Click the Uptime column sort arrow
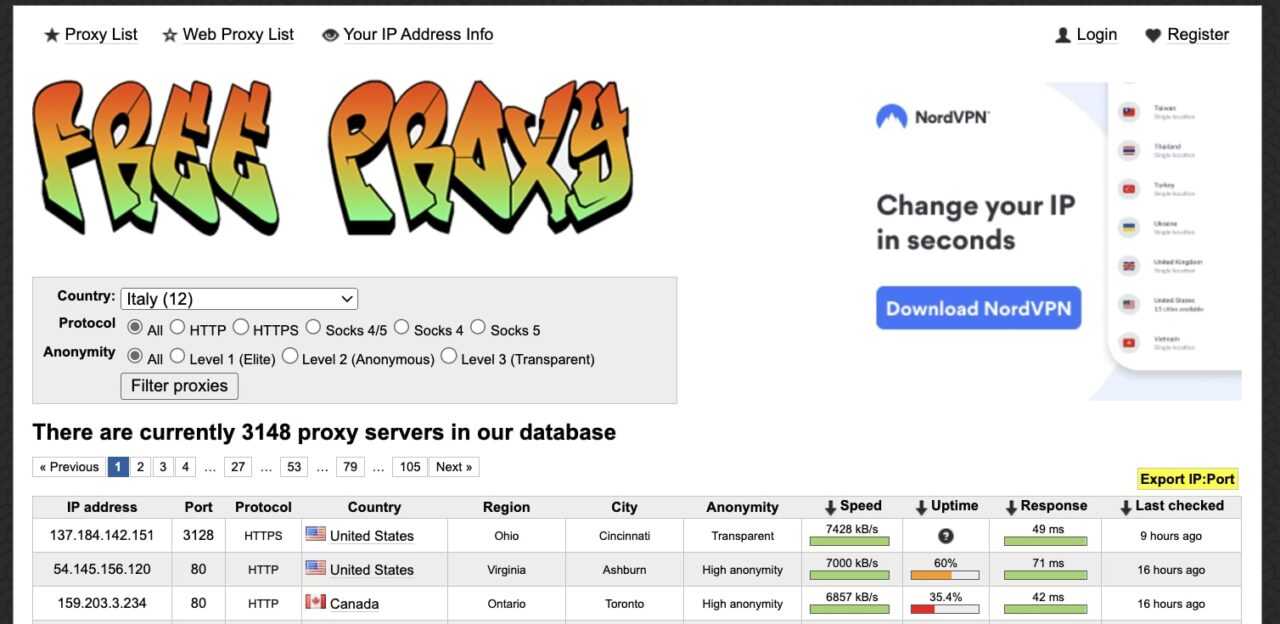Viewport: 1280px width, 624px height. click(x=920, y=508)
